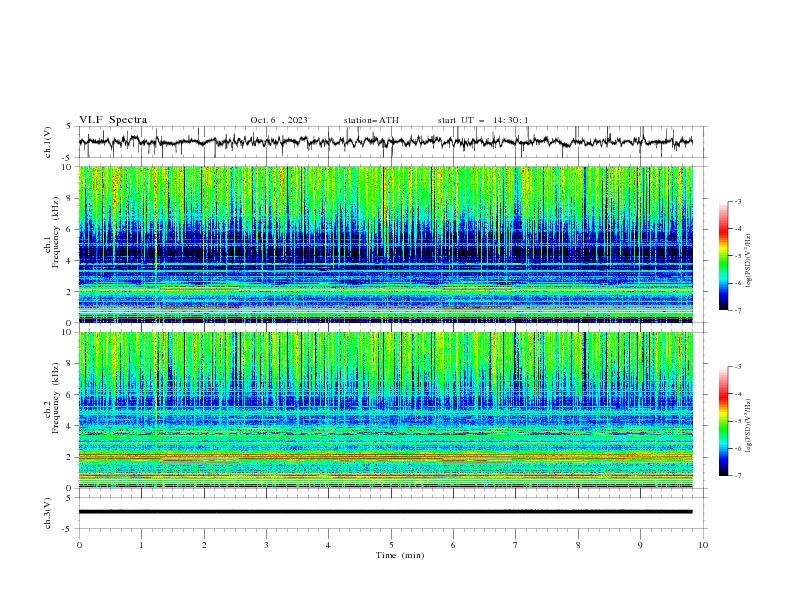Select the "ch.2 Frequency (kHz)" axis label
This screenshot has height=612, width=792.
click(x=52, y=398)
